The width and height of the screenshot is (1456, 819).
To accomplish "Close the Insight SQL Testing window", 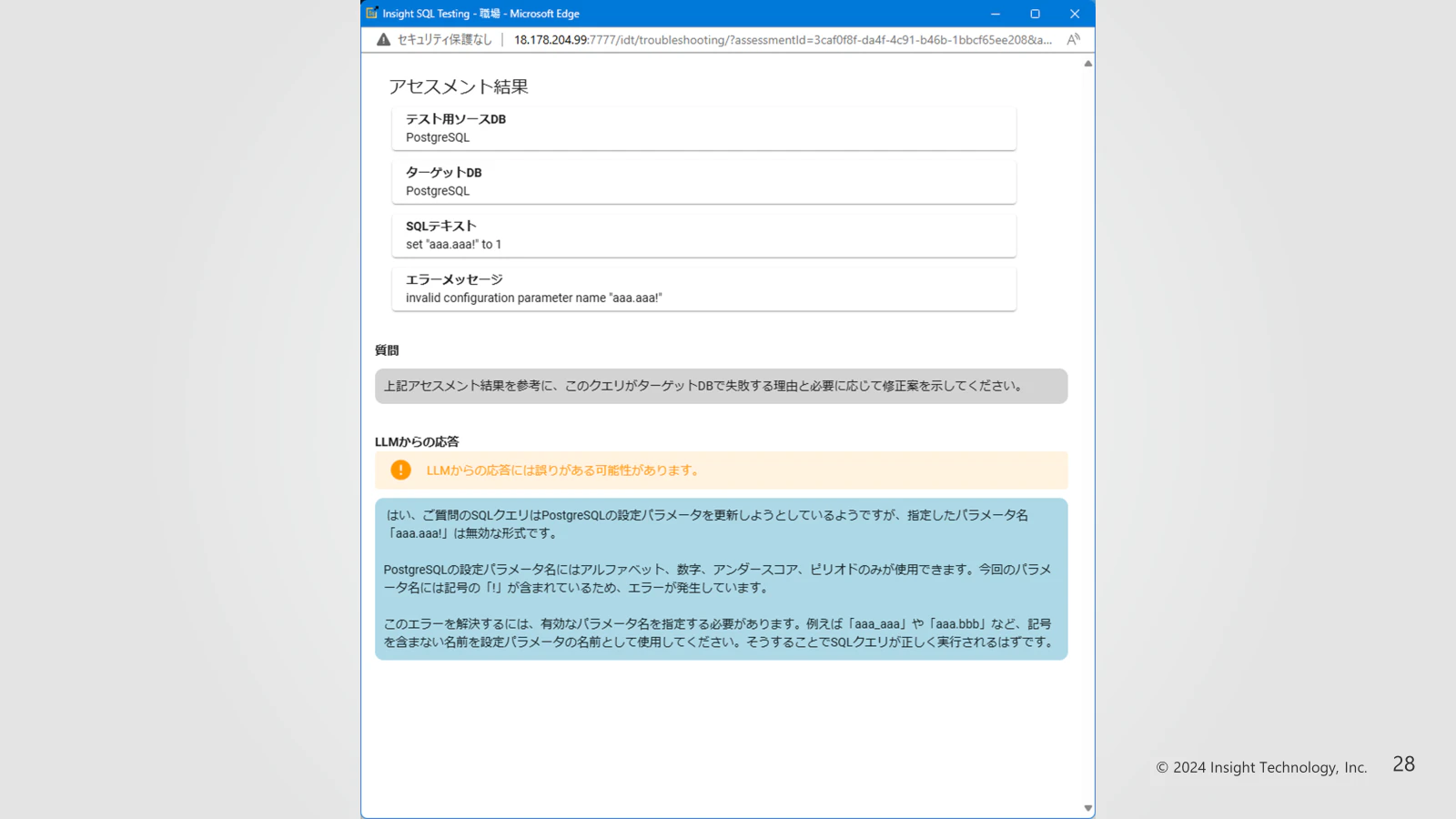I will (1075, 14).
